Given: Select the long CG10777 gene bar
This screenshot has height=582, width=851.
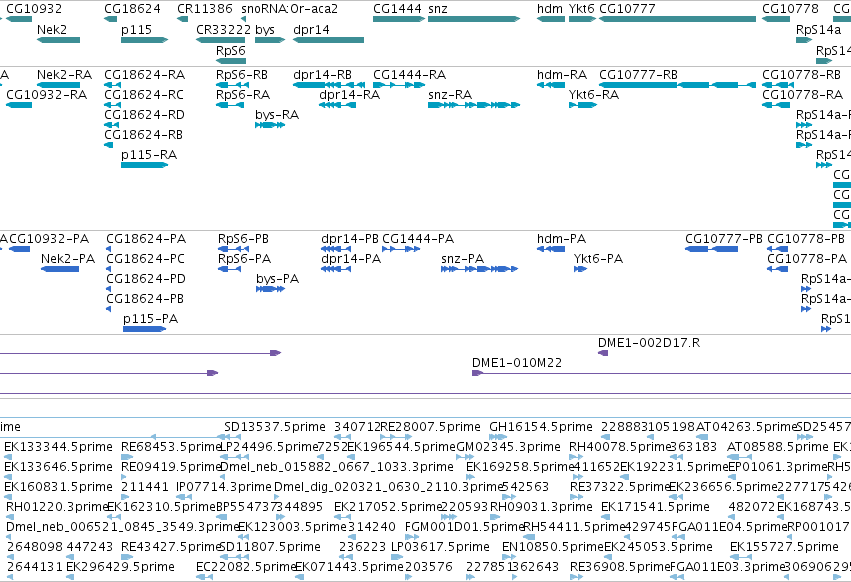Looking at the screenshot, I should 677,19.
